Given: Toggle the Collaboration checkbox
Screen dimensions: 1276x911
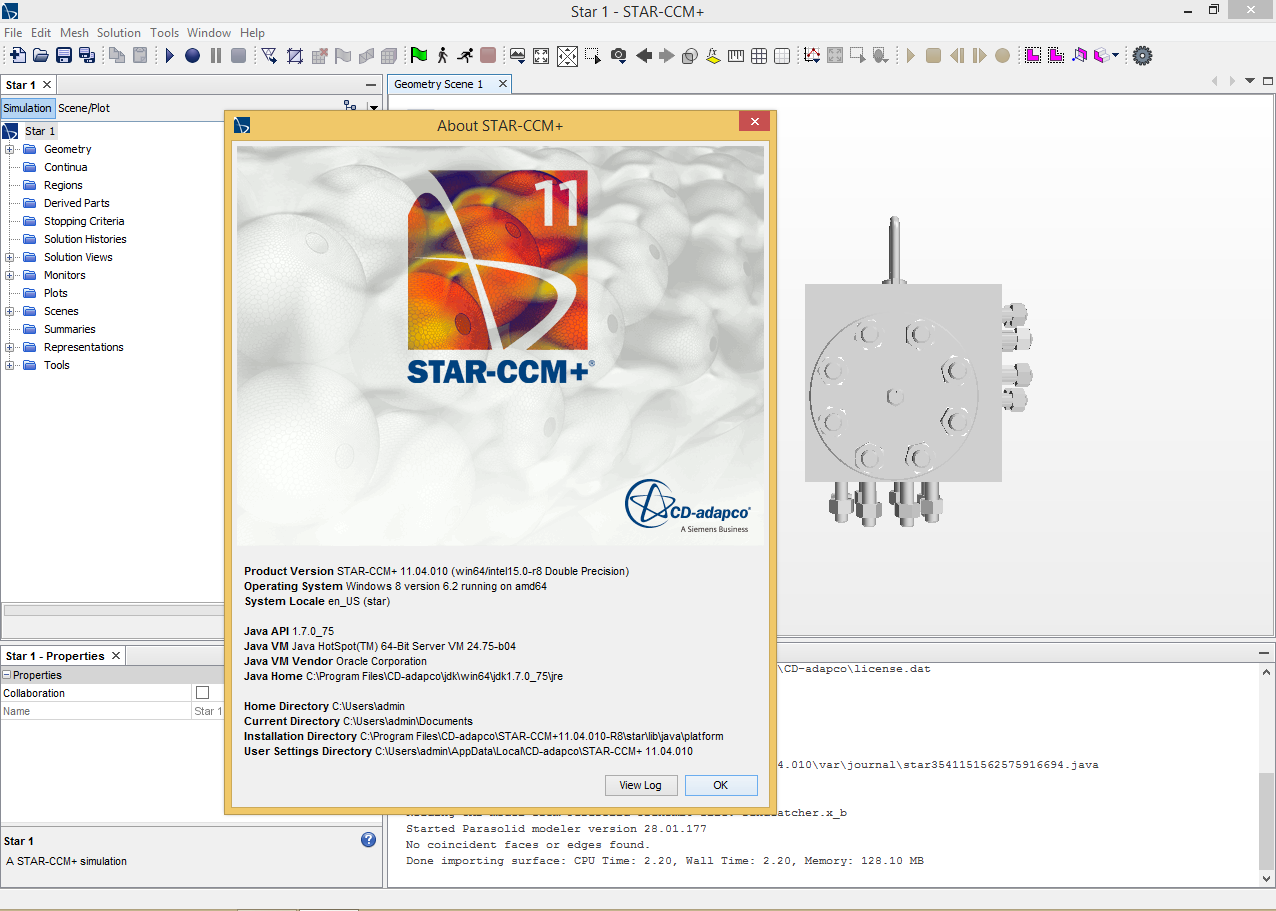Looking at the screenshot, I should (x=203, y=693).
